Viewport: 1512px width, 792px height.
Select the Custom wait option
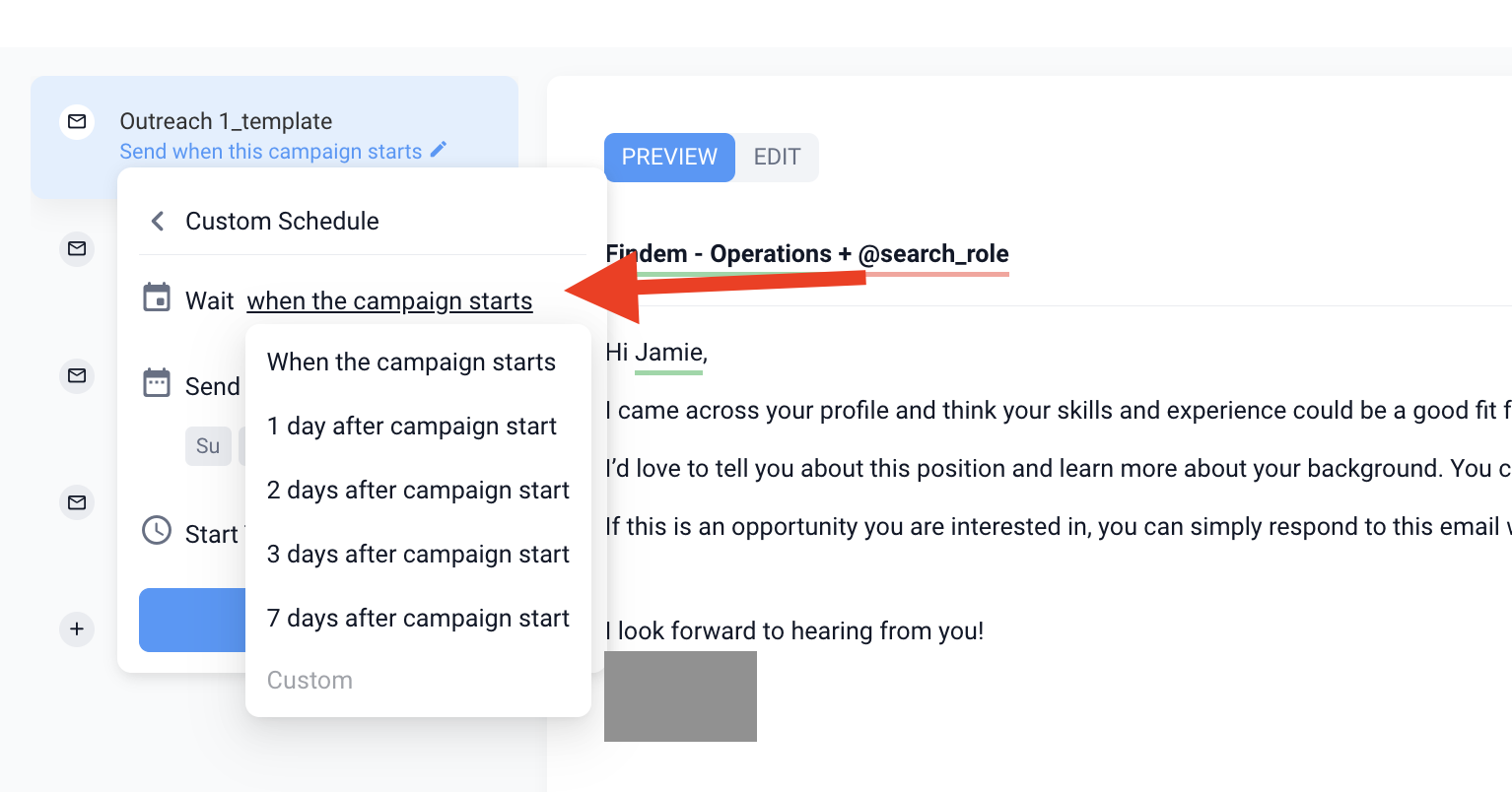(x=309, y=681)
